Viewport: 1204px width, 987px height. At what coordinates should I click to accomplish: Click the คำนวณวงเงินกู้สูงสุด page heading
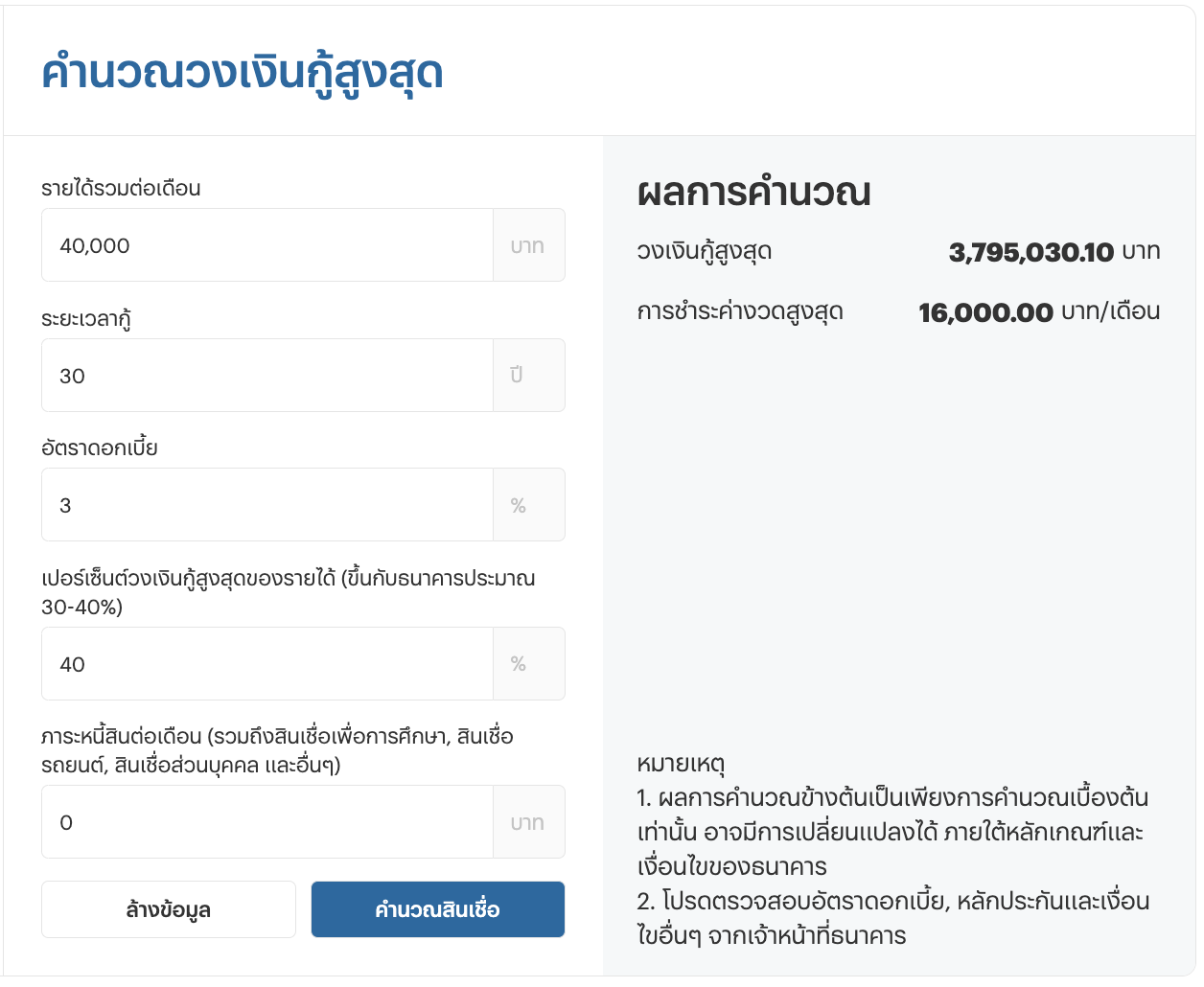coord(243,74)
